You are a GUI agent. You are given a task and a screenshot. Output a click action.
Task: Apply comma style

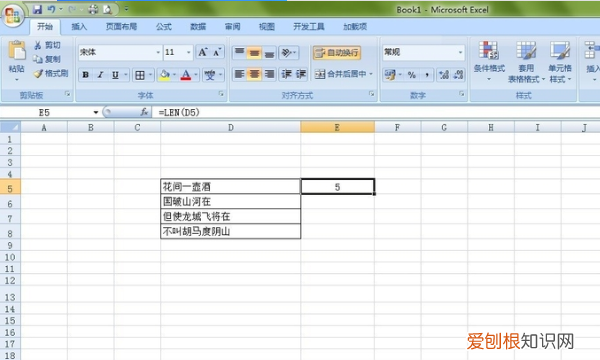[x=426, y=75]
